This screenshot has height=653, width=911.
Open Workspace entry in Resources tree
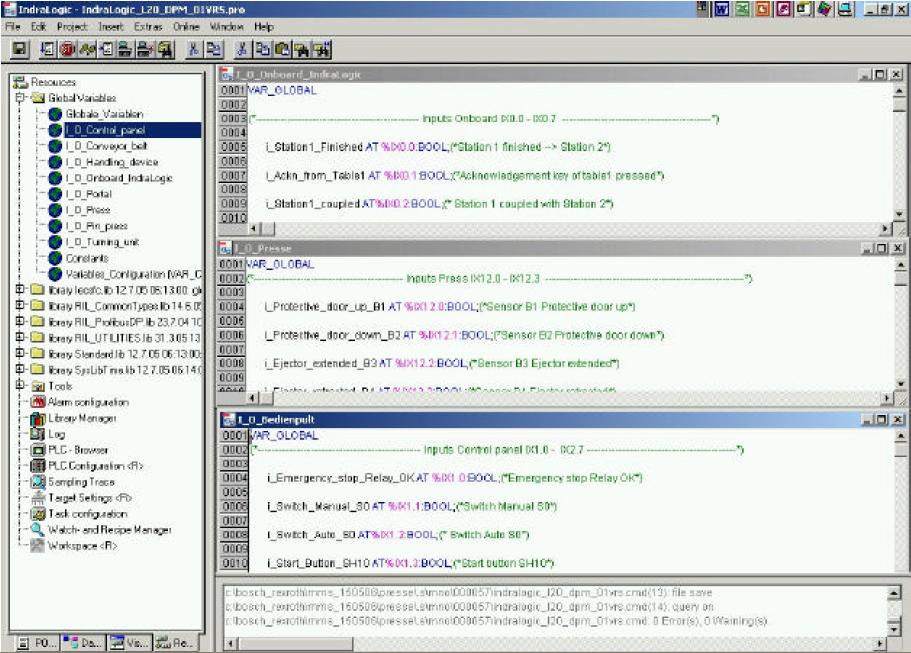coord(82,546)
